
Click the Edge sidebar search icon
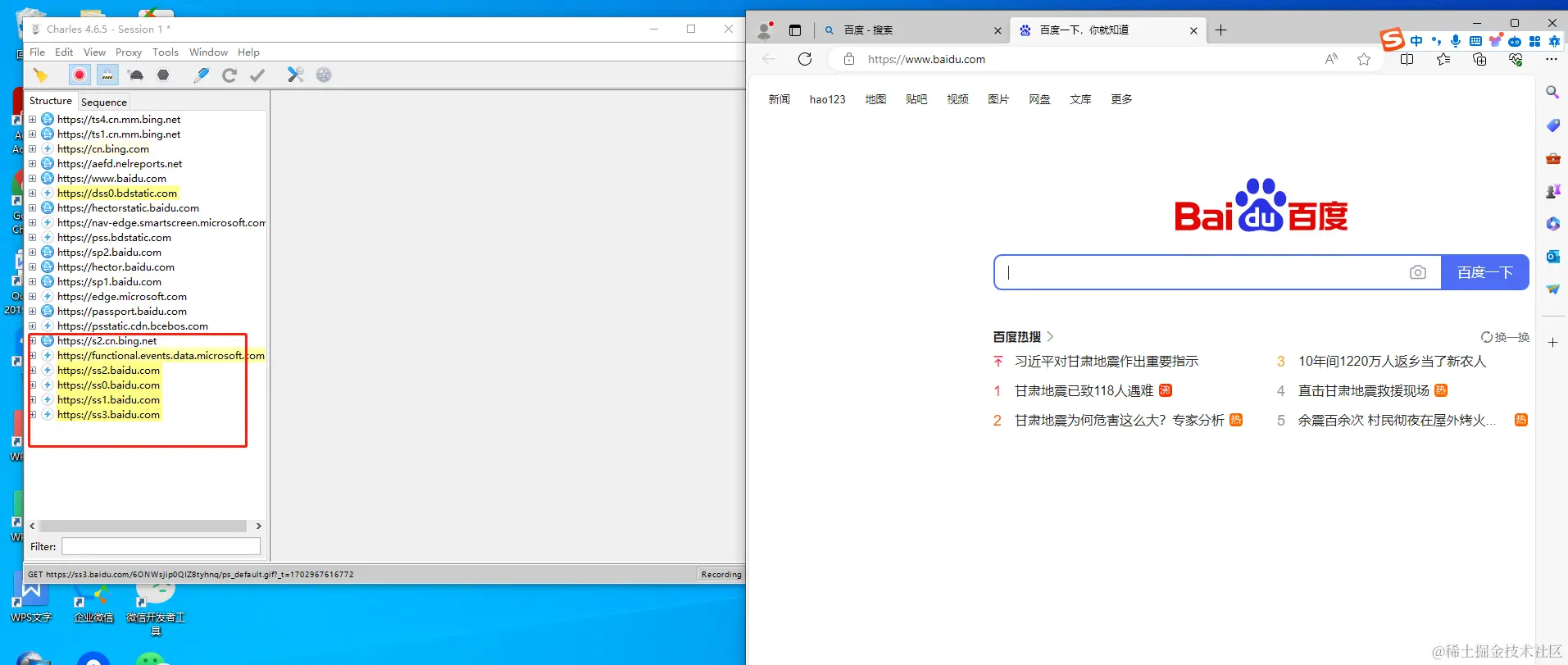click(x=1552, y=92)
